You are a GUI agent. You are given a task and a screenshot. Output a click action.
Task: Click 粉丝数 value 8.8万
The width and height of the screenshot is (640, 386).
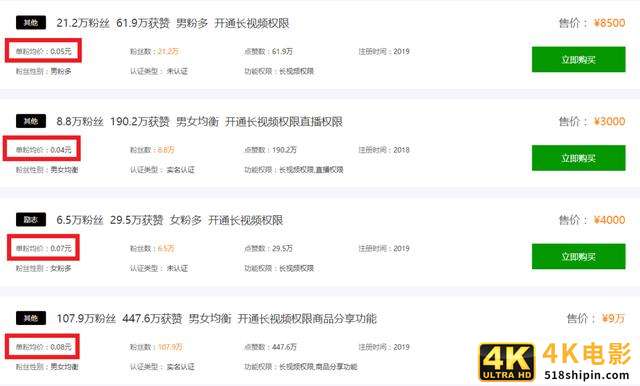tap(166, 150)
